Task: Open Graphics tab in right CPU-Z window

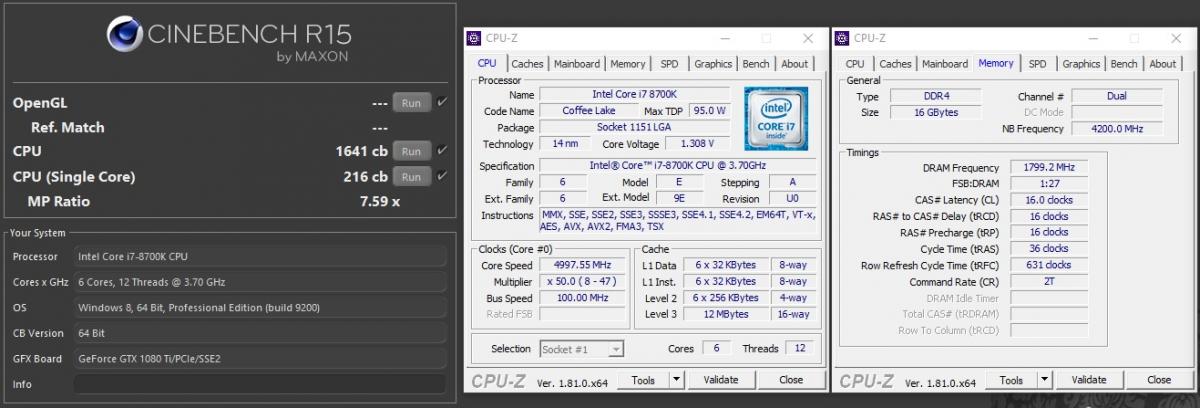Action: [1081, 64]
